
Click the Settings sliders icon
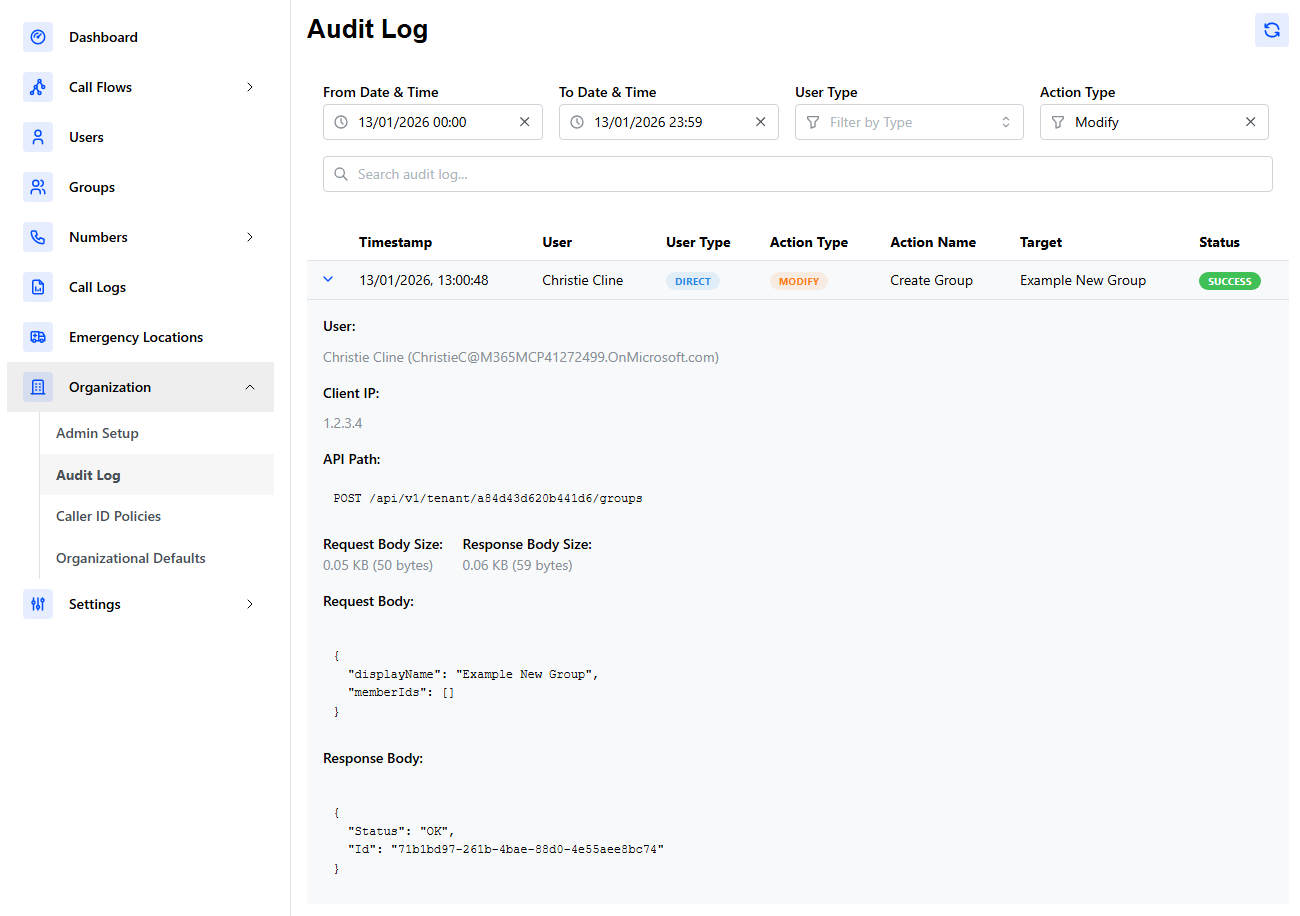pyautogui.click(x=38, y=604)
